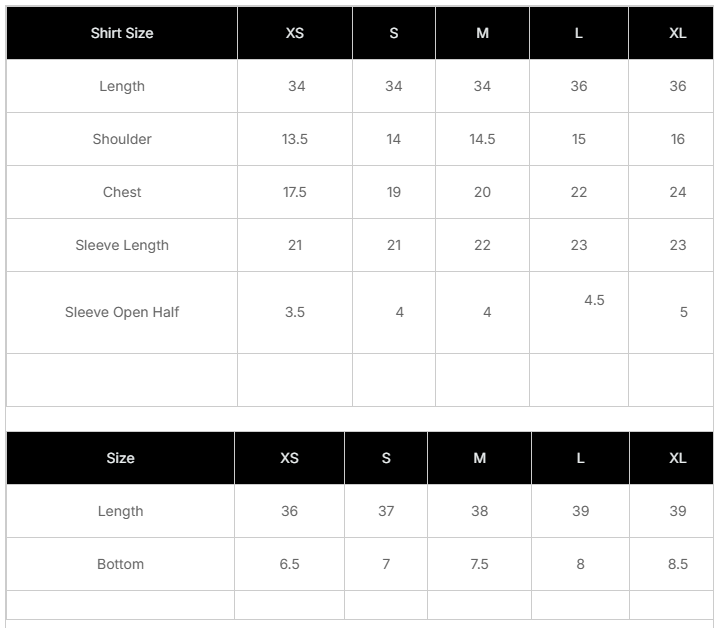Screen dimensions: 723x628
Task: Click the length value 37 for size S
Action: coord(386,511)
